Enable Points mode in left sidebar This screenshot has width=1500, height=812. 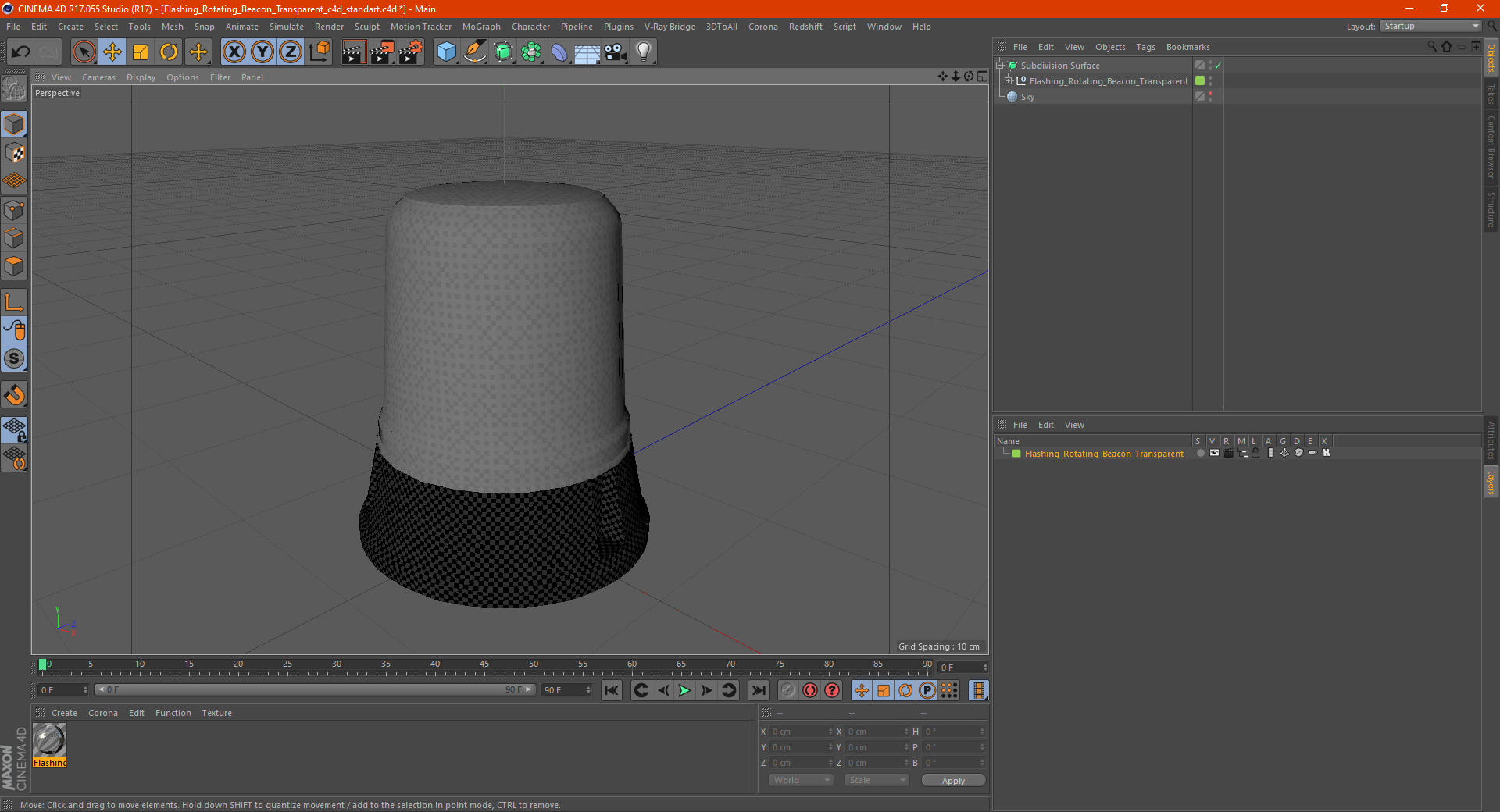[x=14, y=210]
